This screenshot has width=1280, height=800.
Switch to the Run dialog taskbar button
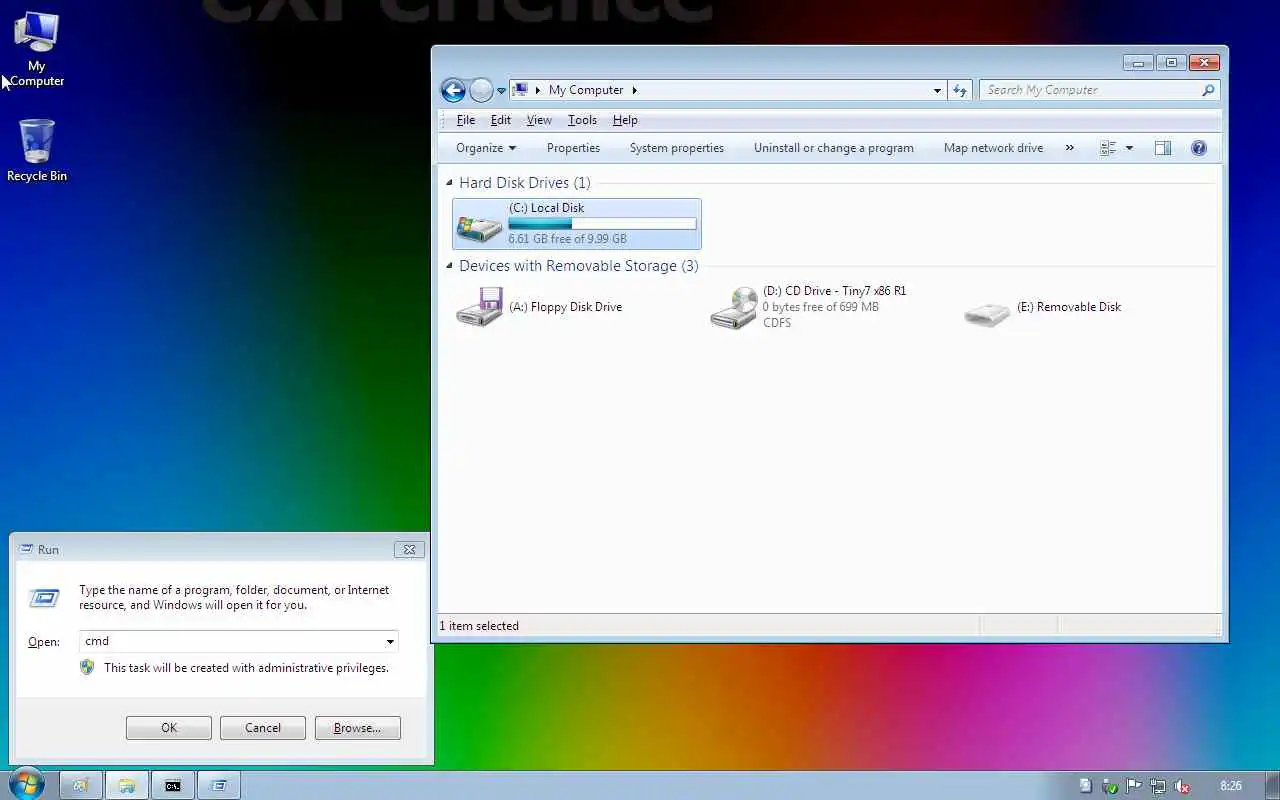coord(219,785)
